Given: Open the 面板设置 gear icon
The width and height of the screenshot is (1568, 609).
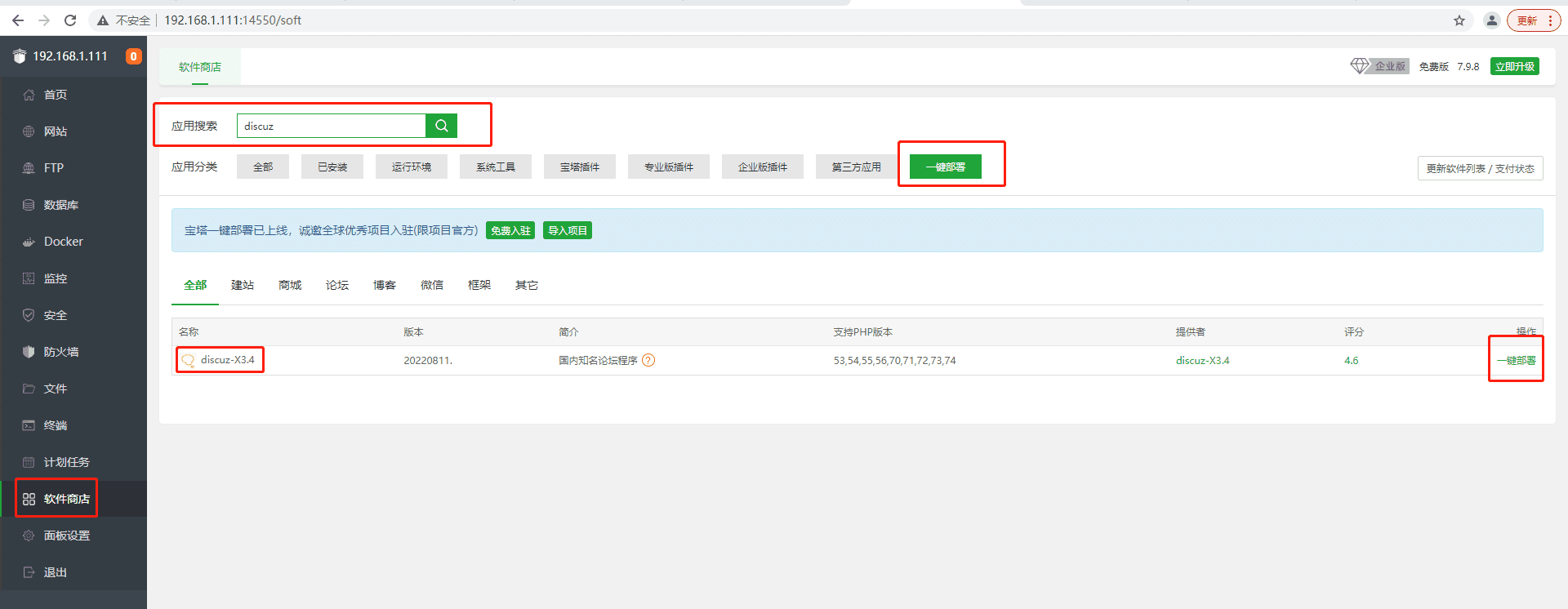Looking at the screenshot, I should 29,536.
